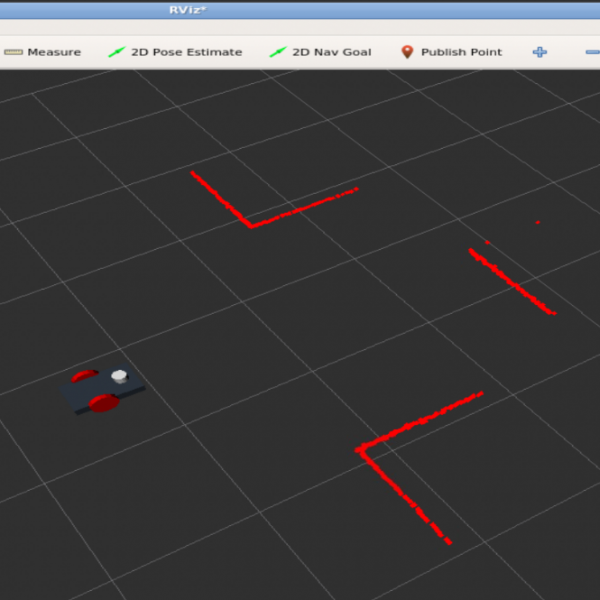Click the 2D Pose Estimate green arrow icon

[117, 52]
